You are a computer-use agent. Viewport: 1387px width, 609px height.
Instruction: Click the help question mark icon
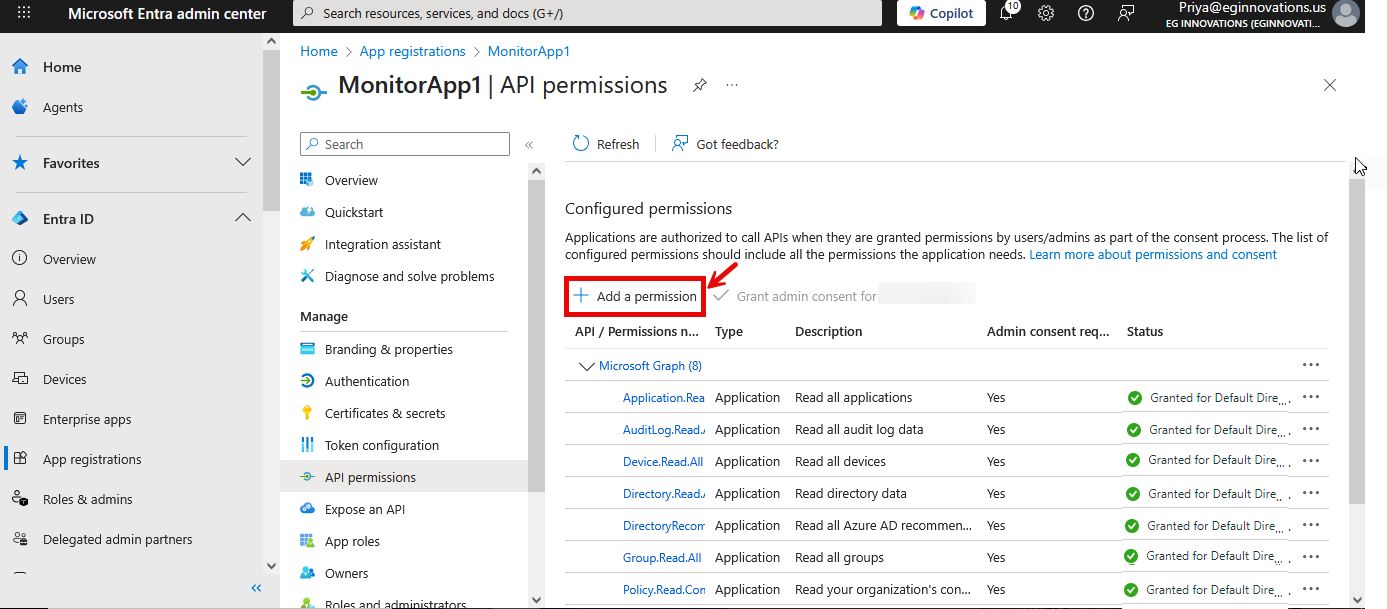1086,14
